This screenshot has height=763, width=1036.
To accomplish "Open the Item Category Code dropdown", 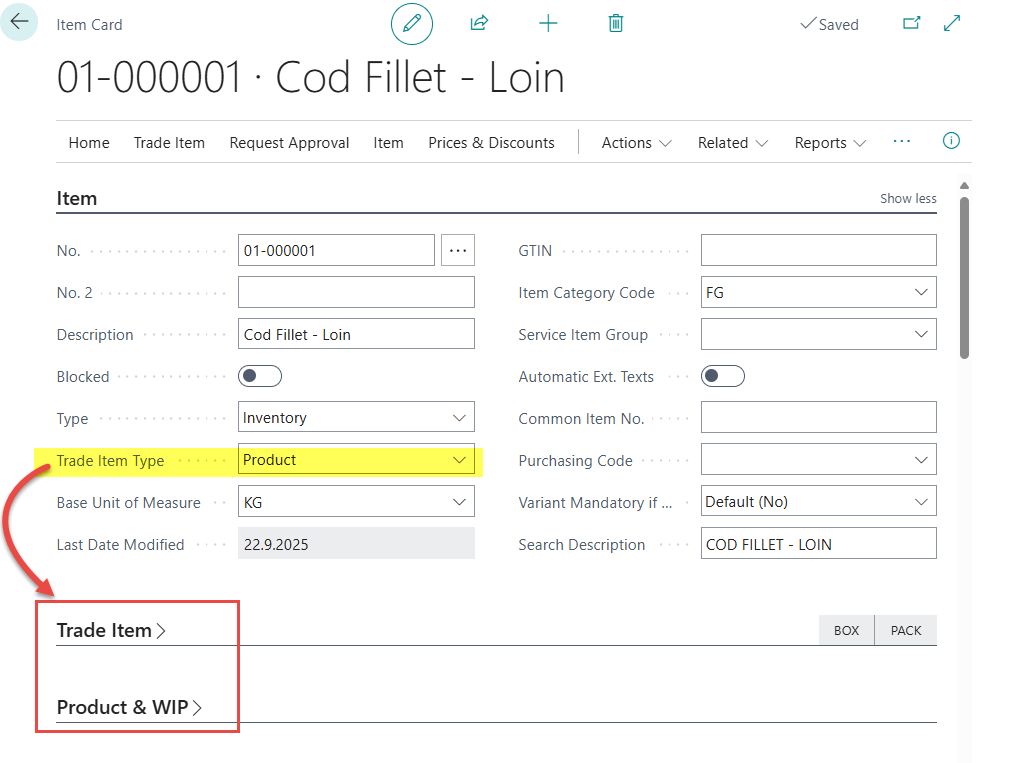I will point(920,293).
